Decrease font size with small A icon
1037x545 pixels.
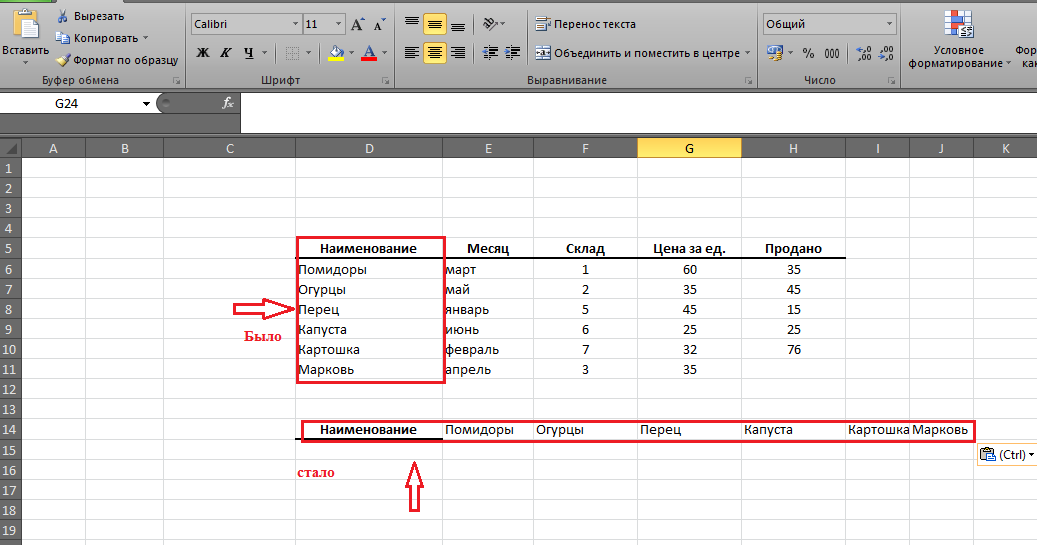(379, 24)
